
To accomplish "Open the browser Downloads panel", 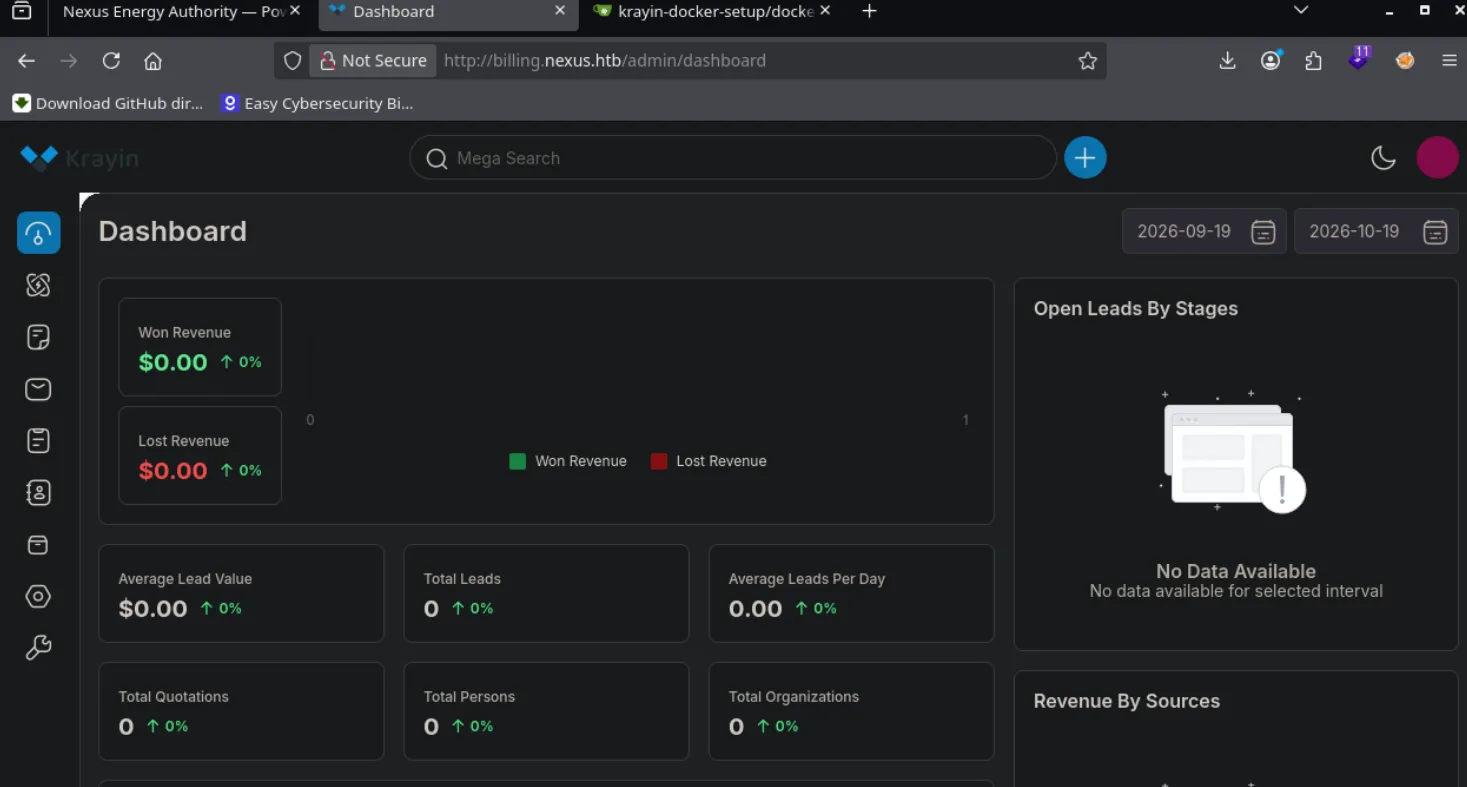I will click(1227, 61).
